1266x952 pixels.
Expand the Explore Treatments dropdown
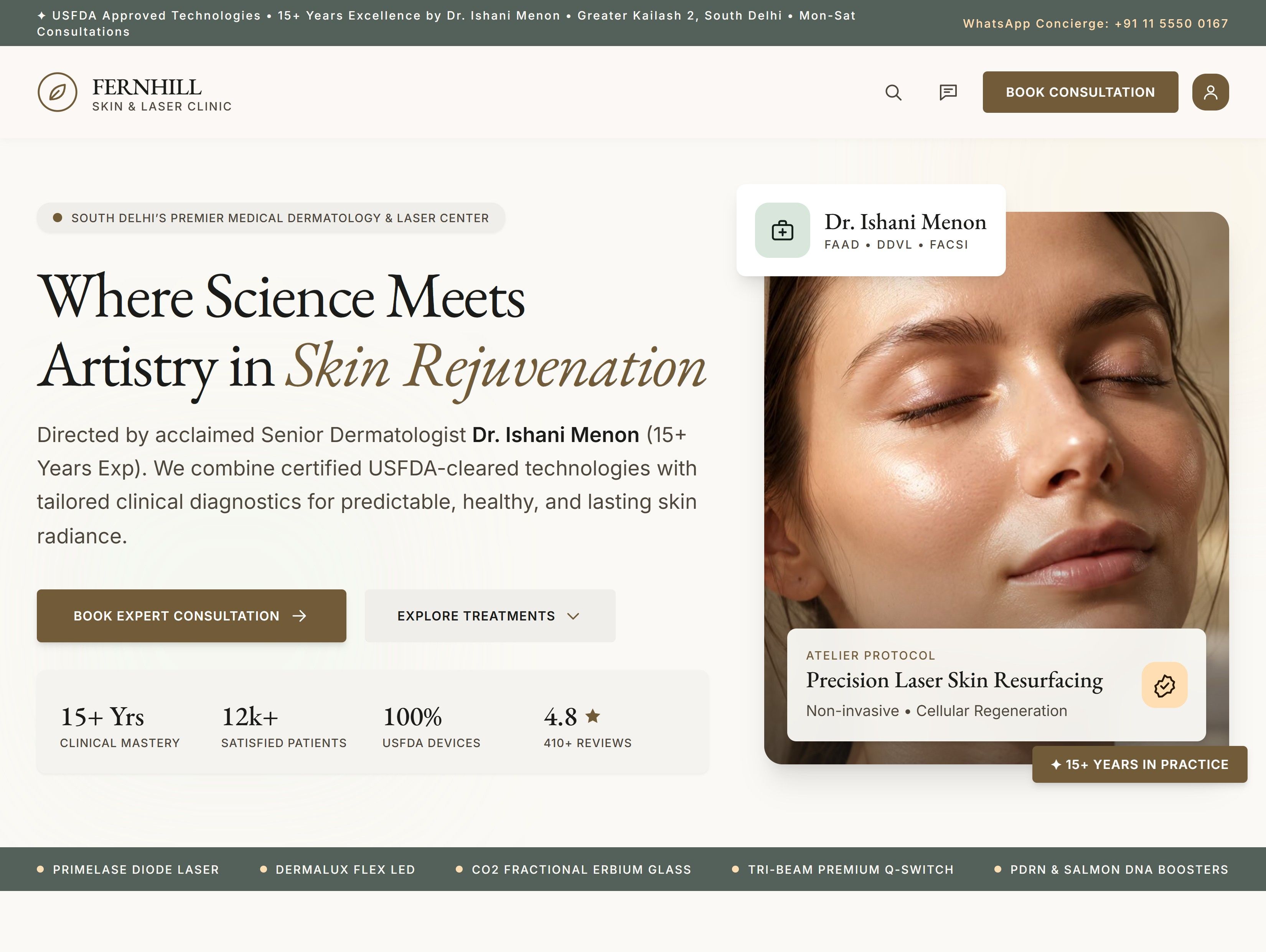tap(490, 616)
